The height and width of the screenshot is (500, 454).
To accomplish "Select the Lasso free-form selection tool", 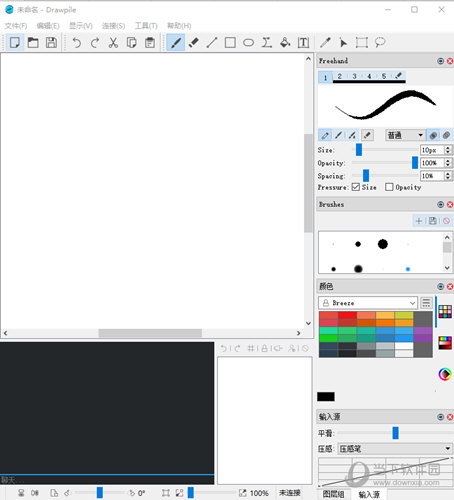I will point(380,43).
